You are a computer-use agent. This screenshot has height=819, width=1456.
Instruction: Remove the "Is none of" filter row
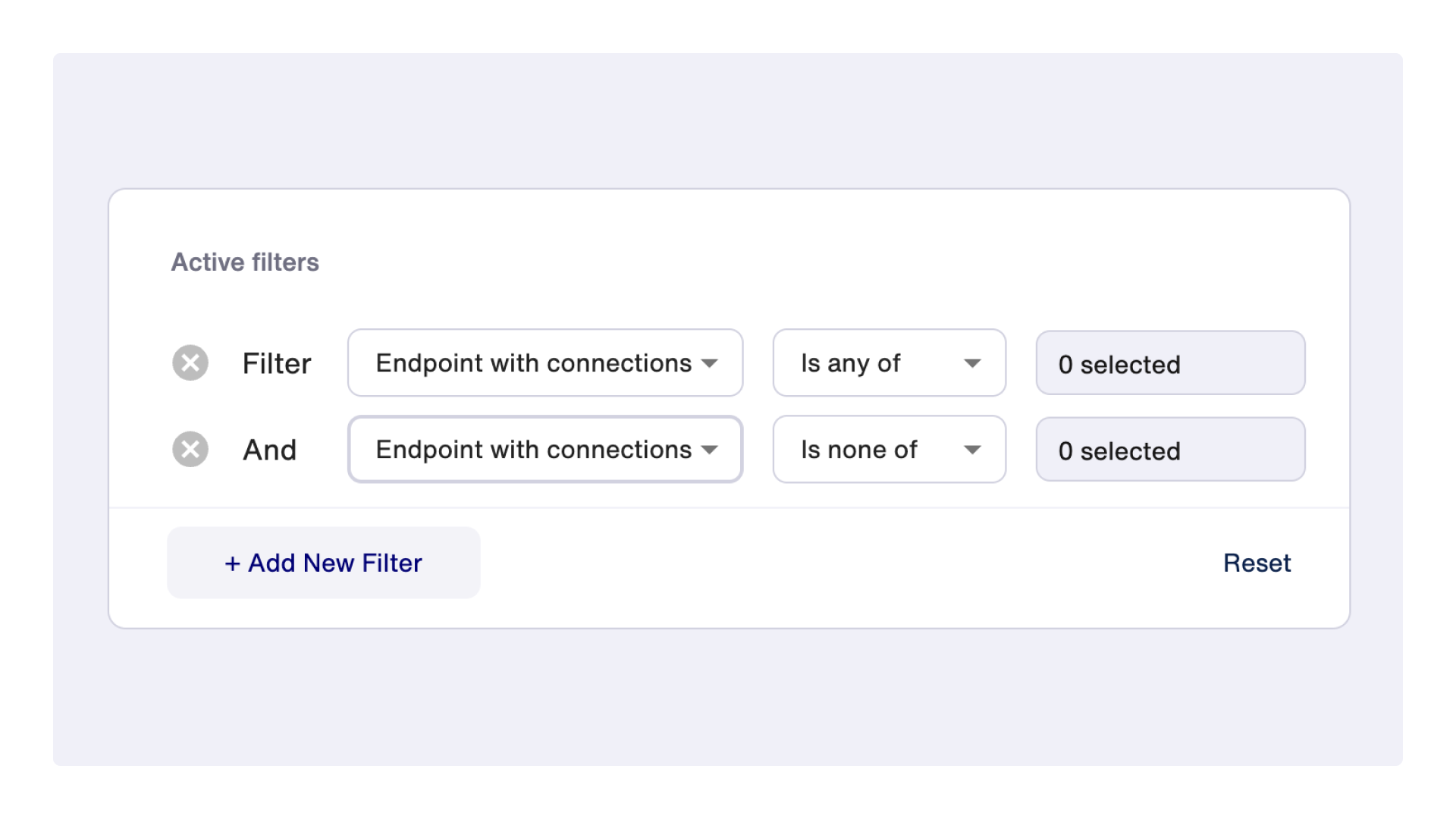tap(190, 449)
